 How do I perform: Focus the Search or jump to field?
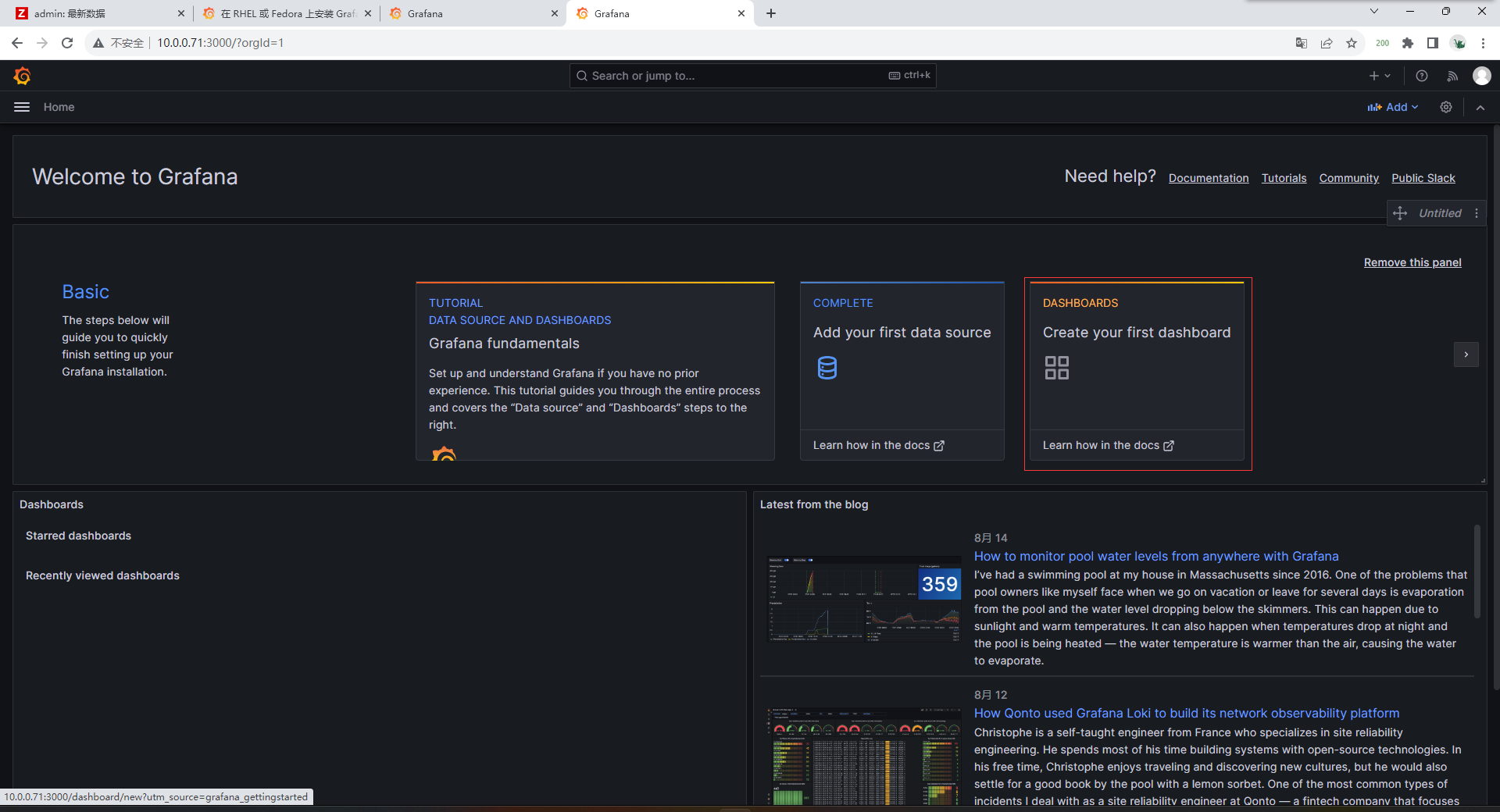click(x=753, y=76)
